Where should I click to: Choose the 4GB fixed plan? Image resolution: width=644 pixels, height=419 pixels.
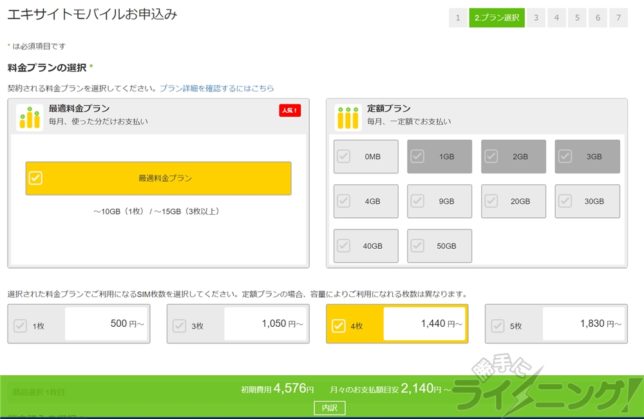(366, 201)
